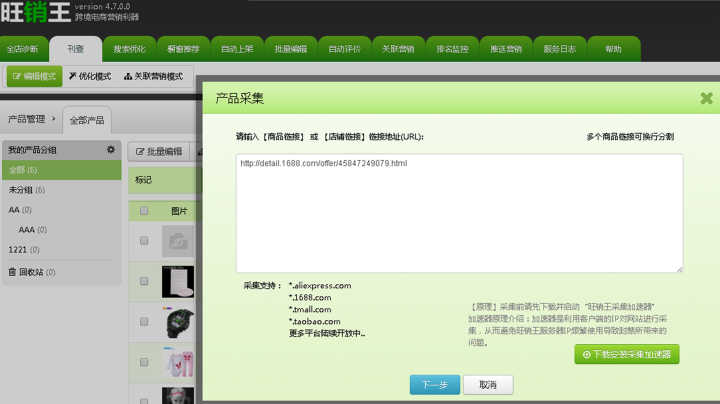Check the white product row checkbox

point(144,281)
